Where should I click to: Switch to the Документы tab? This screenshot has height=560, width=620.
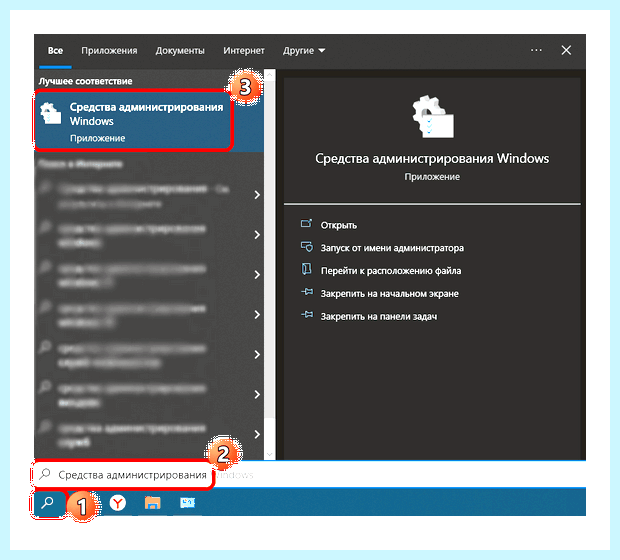click(180, 51)
